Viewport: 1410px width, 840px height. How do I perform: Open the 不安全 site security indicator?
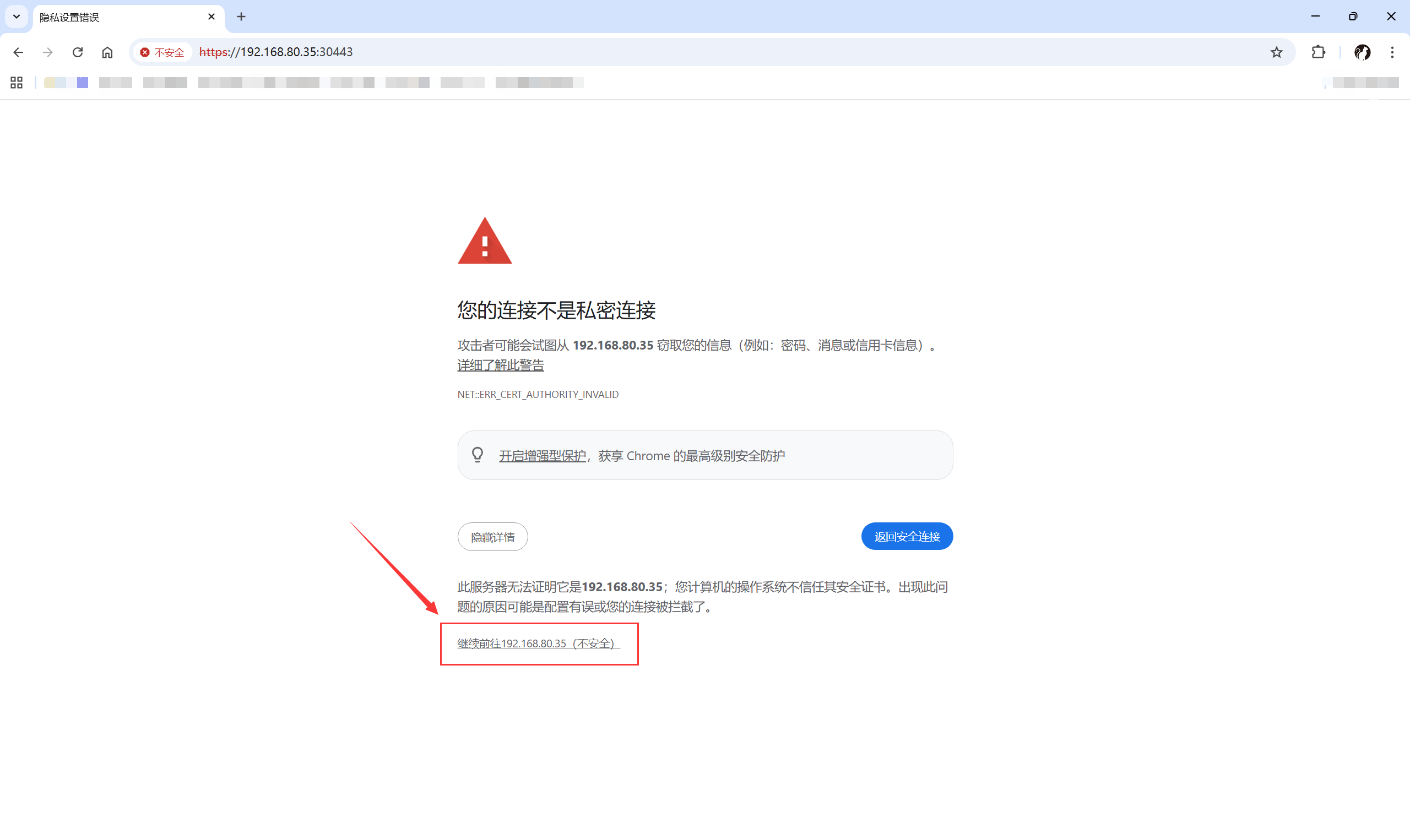(163, 52)
